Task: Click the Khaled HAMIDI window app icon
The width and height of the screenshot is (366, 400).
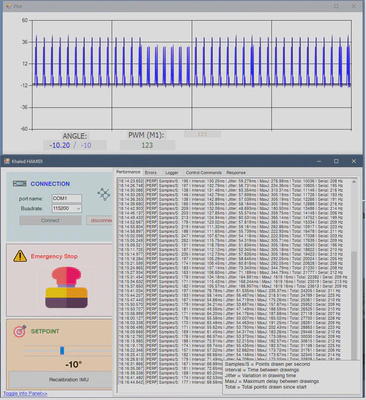Action: 7,161
